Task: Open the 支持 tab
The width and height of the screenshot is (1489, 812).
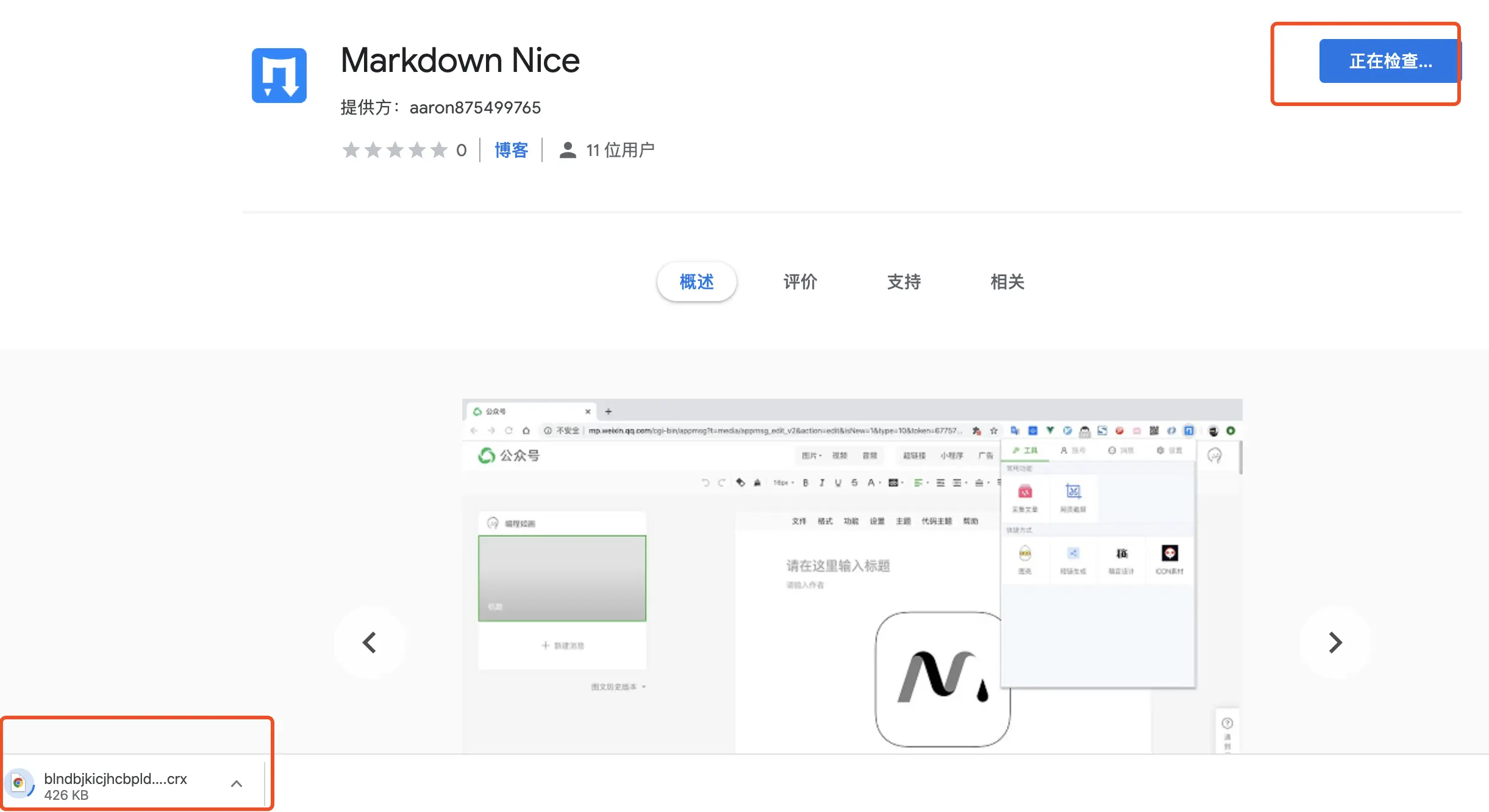Action: 904,282
